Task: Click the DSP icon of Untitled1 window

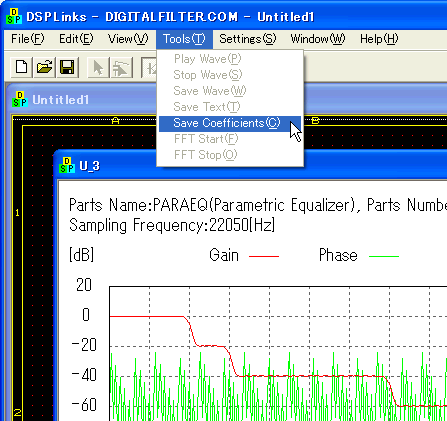Action: coord(20,99)
